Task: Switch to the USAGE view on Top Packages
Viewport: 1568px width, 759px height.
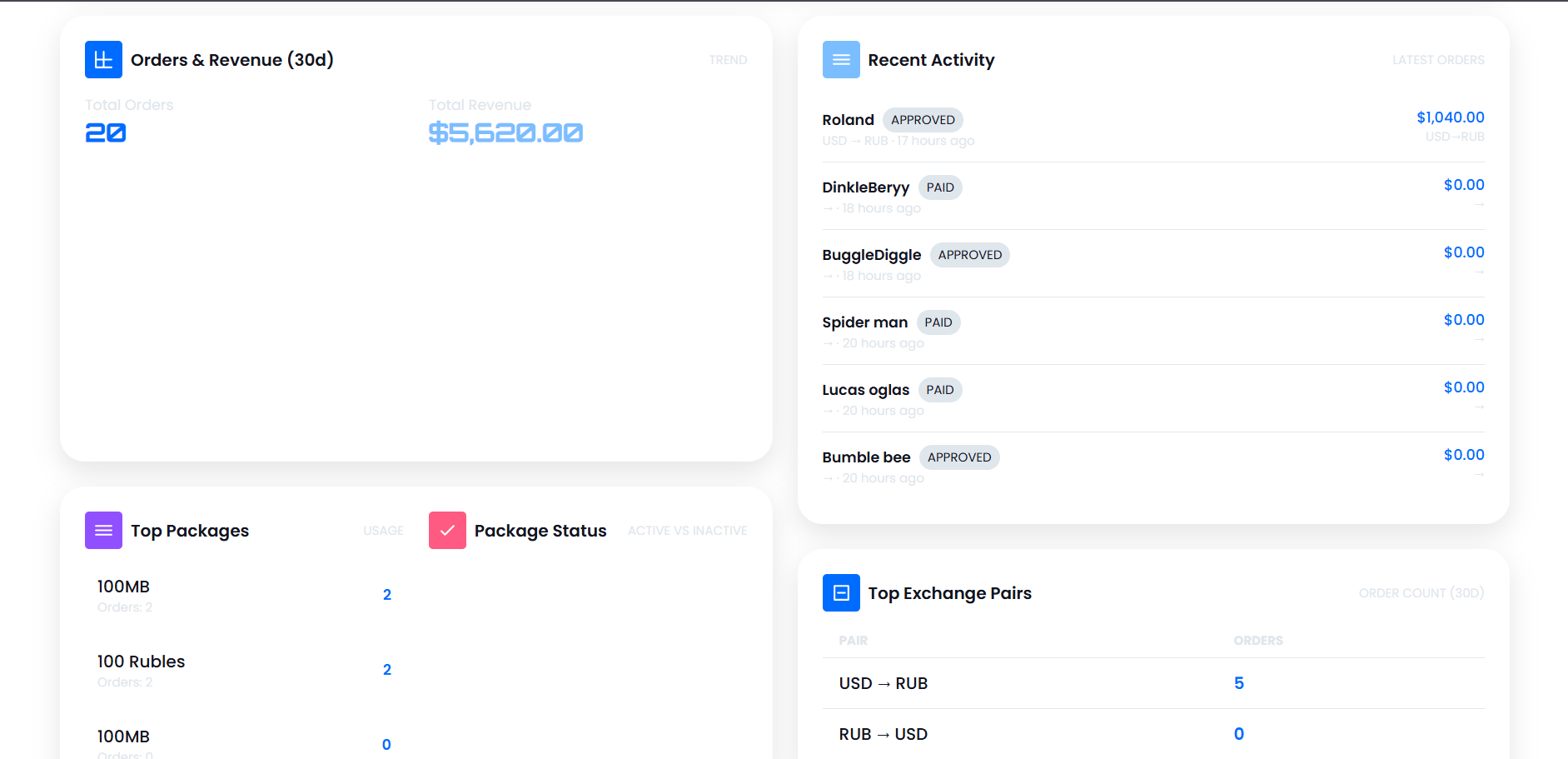Action: point(382,530)
